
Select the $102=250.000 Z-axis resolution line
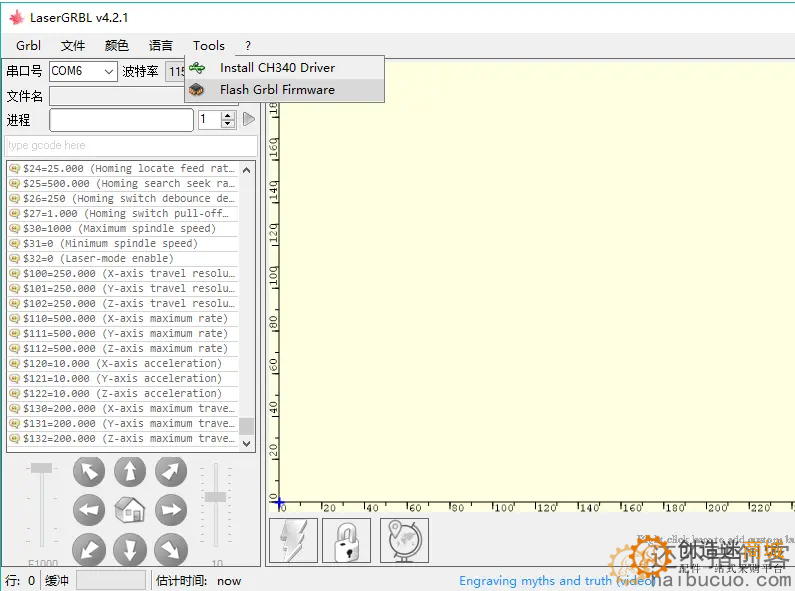[x=123, y=304]
